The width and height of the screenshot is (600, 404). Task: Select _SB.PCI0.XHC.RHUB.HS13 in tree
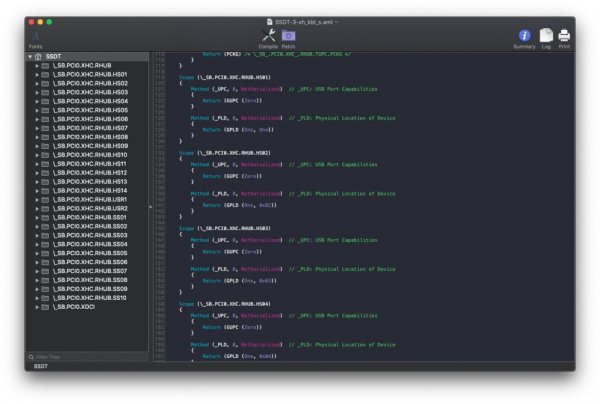tap(90, 182)
